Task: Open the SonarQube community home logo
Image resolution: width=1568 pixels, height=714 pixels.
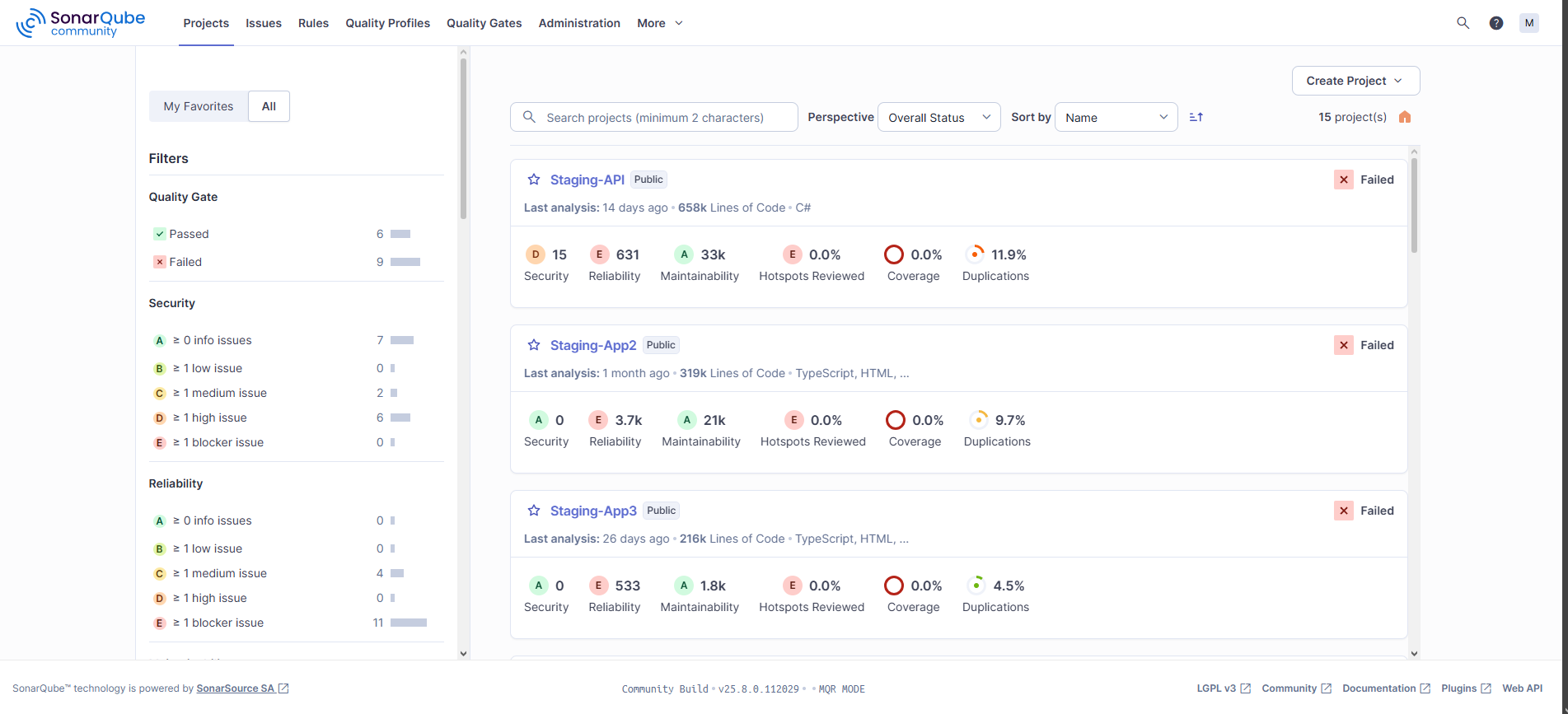Action: pyautogui.click(x=81, y=23)
